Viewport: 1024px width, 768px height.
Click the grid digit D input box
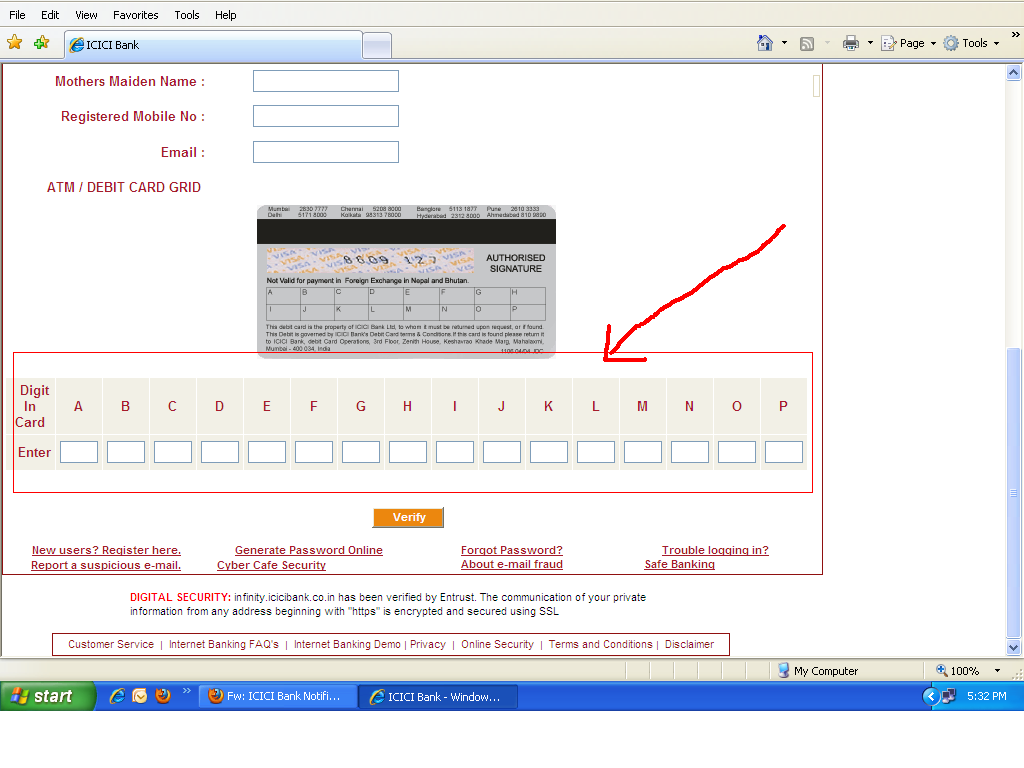(x=220, y=452)
